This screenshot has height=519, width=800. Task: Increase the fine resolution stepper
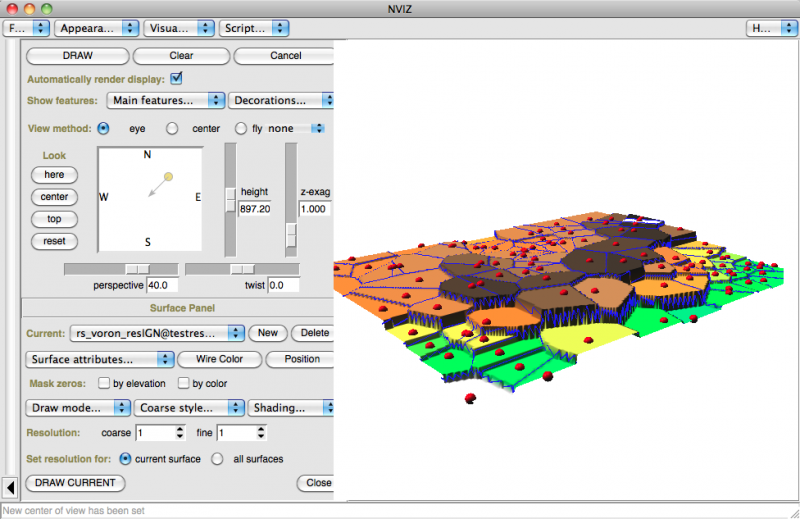point(262,429)
